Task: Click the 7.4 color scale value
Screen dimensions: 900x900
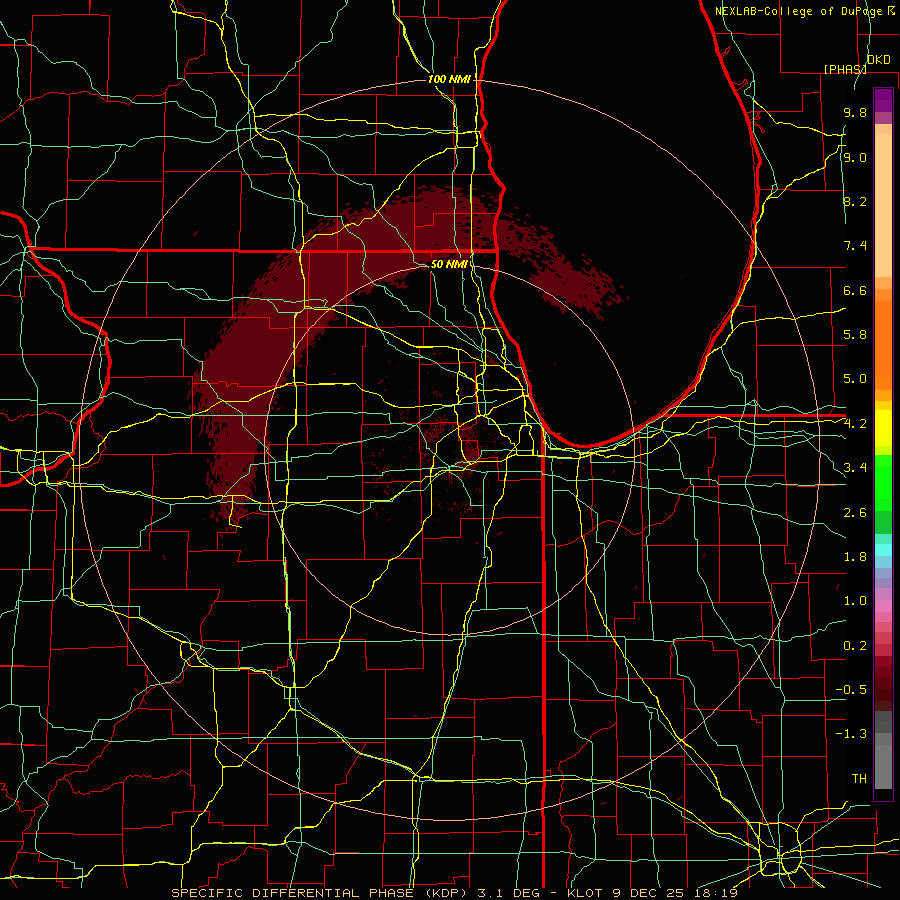Action: point(855,246)
